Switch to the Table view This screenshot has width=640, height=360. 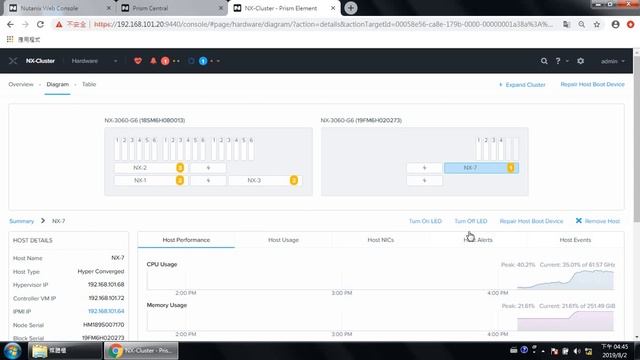89,84
